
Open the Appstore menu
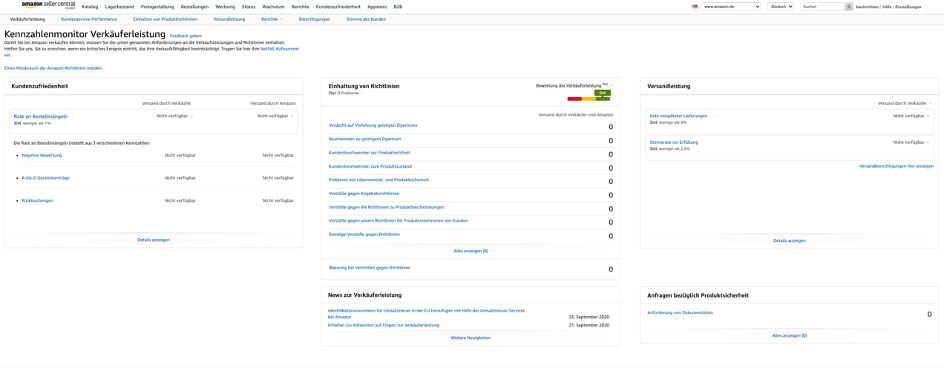tap(377, 7)
